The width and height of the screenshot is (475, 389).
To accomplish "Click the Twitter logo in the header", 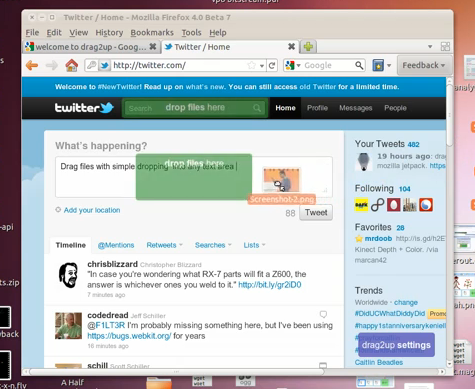I will 84,108.
